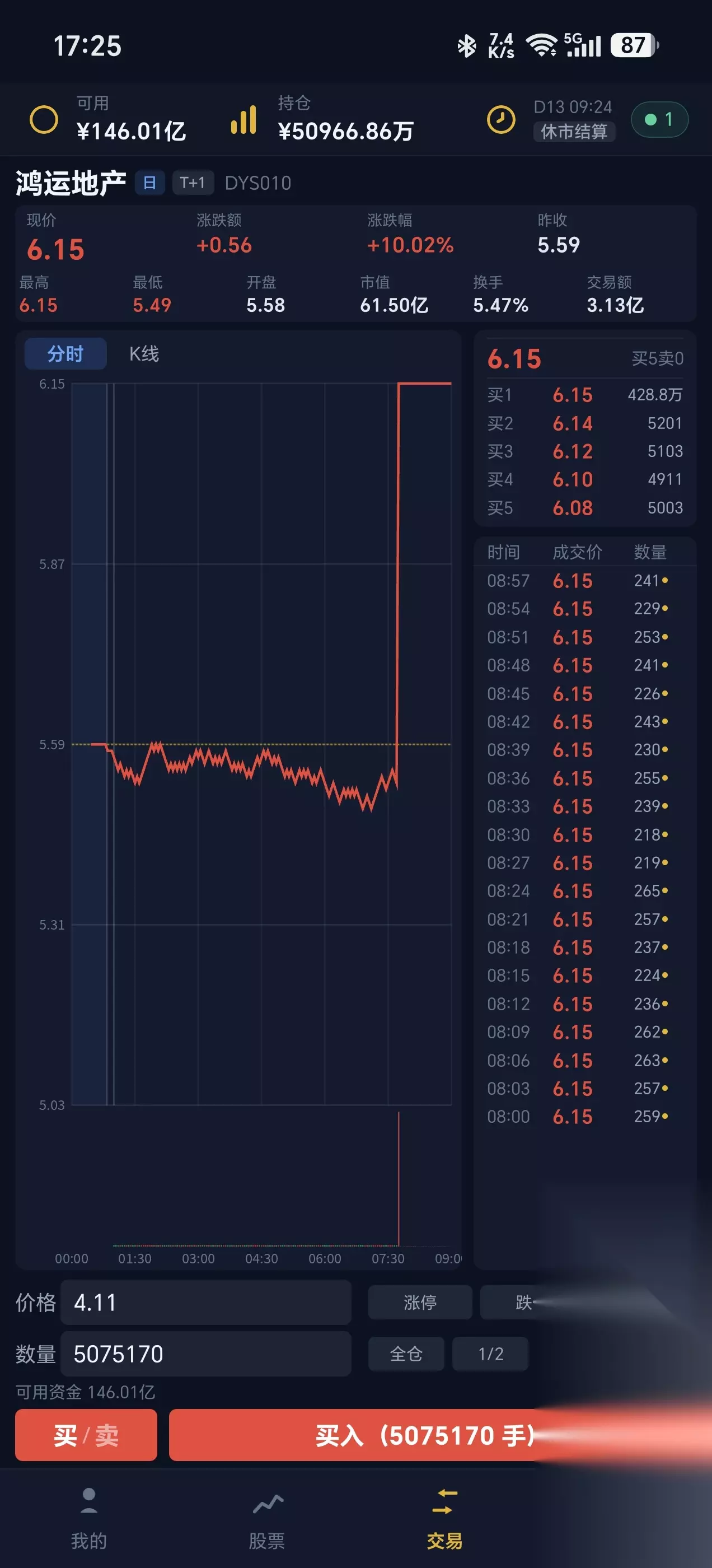712x1568 pixels.
Task: Tap the T+1 settlement tag
Action: click(193, 183)
